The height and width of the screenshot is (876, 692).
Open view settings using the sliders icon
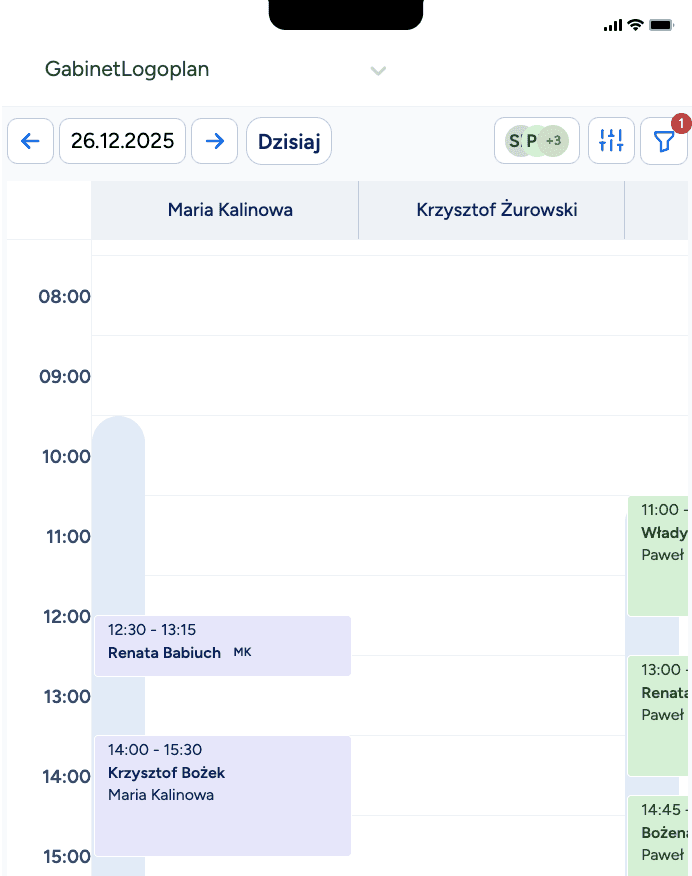click(x=611, y=141)
